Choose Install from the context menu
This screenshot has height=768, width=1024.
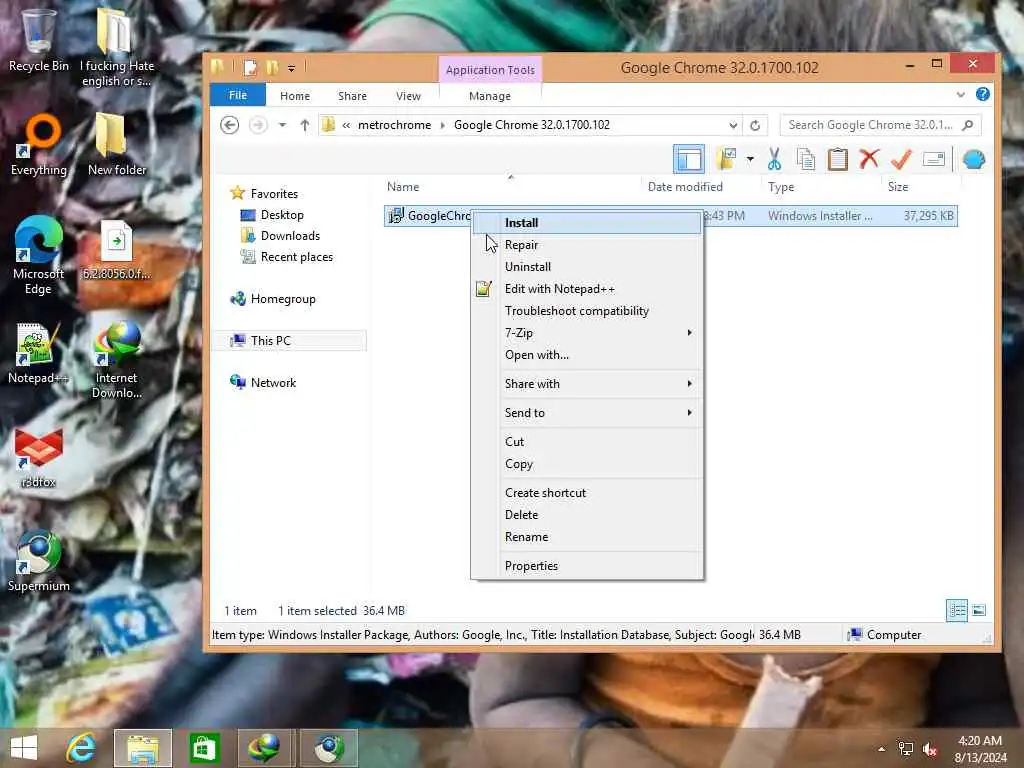587,223
